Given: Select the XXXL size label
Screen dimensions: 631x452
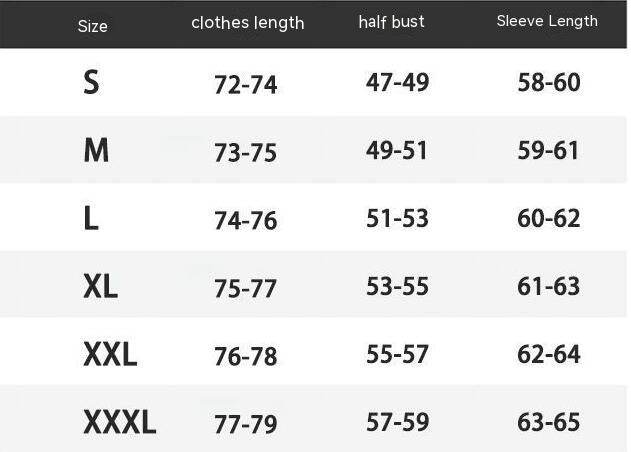Looking at the screenshot, I should (119, 423).
